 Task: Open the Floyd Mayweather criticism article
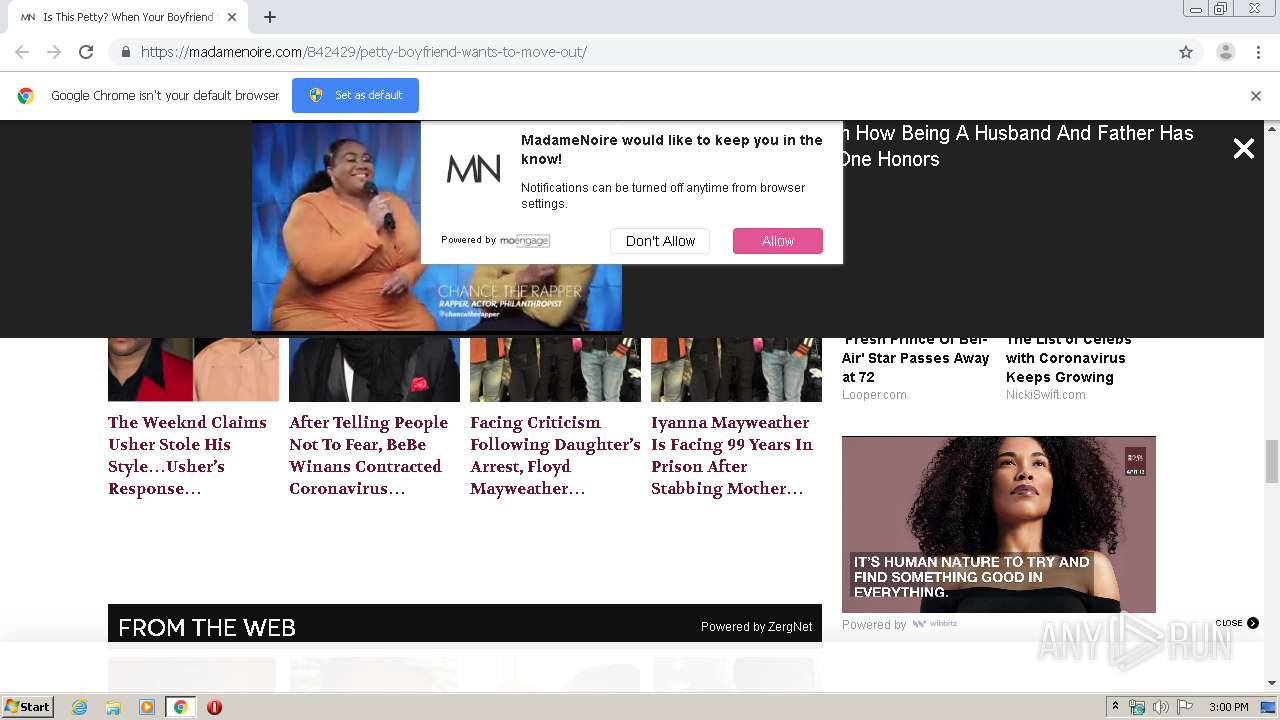[555, 455]
